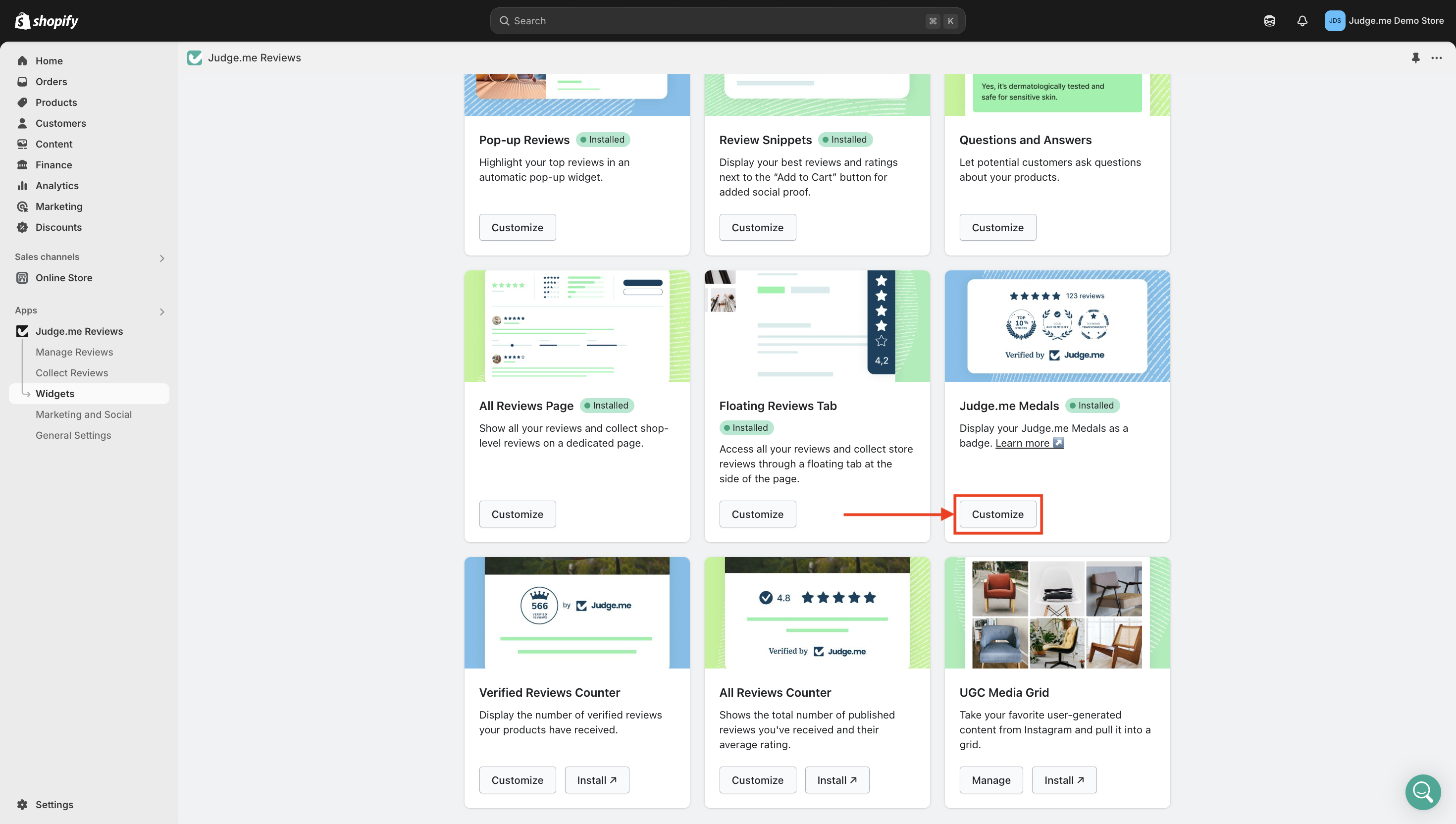The height and width of the screenshot is (824, 1456).
Task: Click the JDS store avatar
Action: click(1334, 21)
